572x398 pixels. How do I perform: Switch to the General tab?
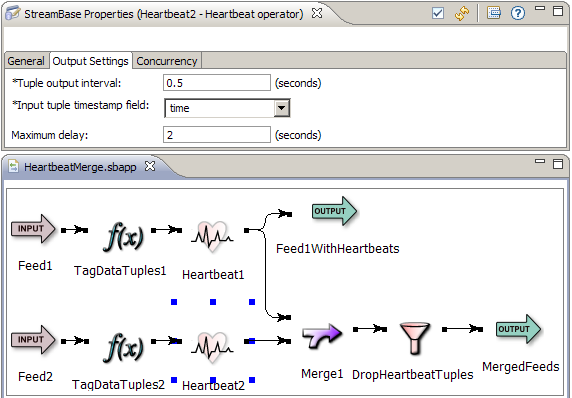pyautogui.click(x=26, y=61)
